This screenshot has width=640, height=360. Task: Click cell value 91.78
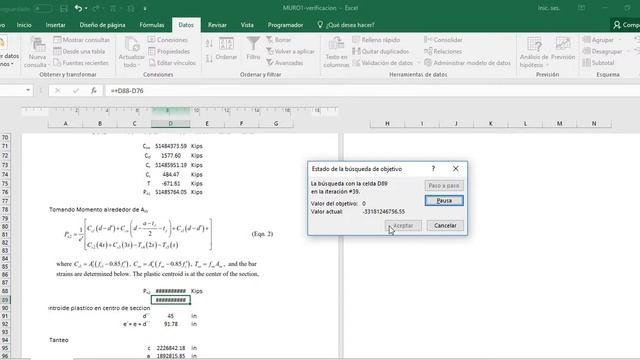(x=171, y=324)
